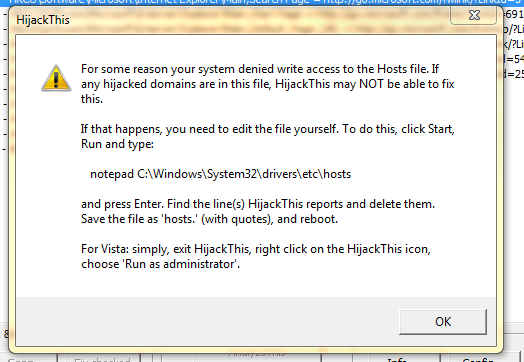Screen dimensions: 524x362
Task: Click the notepad hosts file path text
Action: click(x=221, y=174)
